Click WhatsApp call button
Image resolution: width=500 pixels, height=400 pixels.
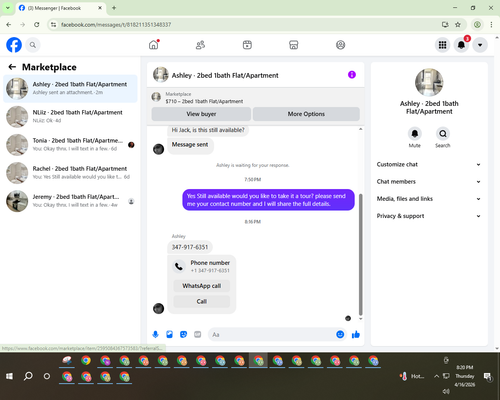click(x=202, y=286)
